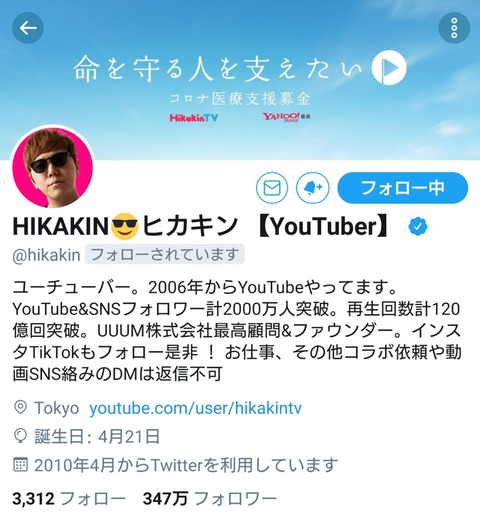This screenshot has height=527, width=480.
Task: Go back using the arrow icon
Action: (28, 28)
